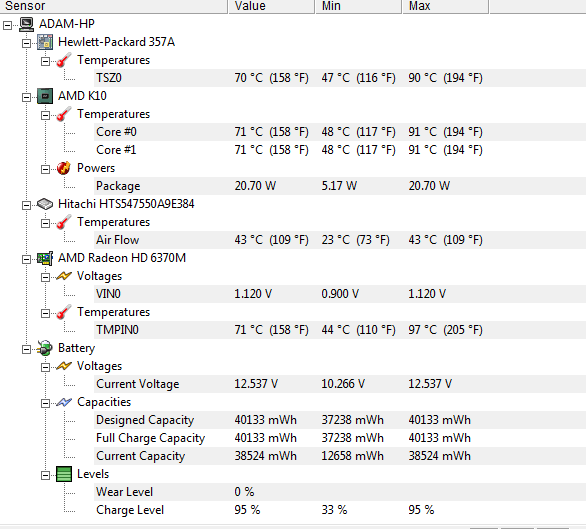
Task: Collapse the Battery Levels group
Action: (45, 475)
